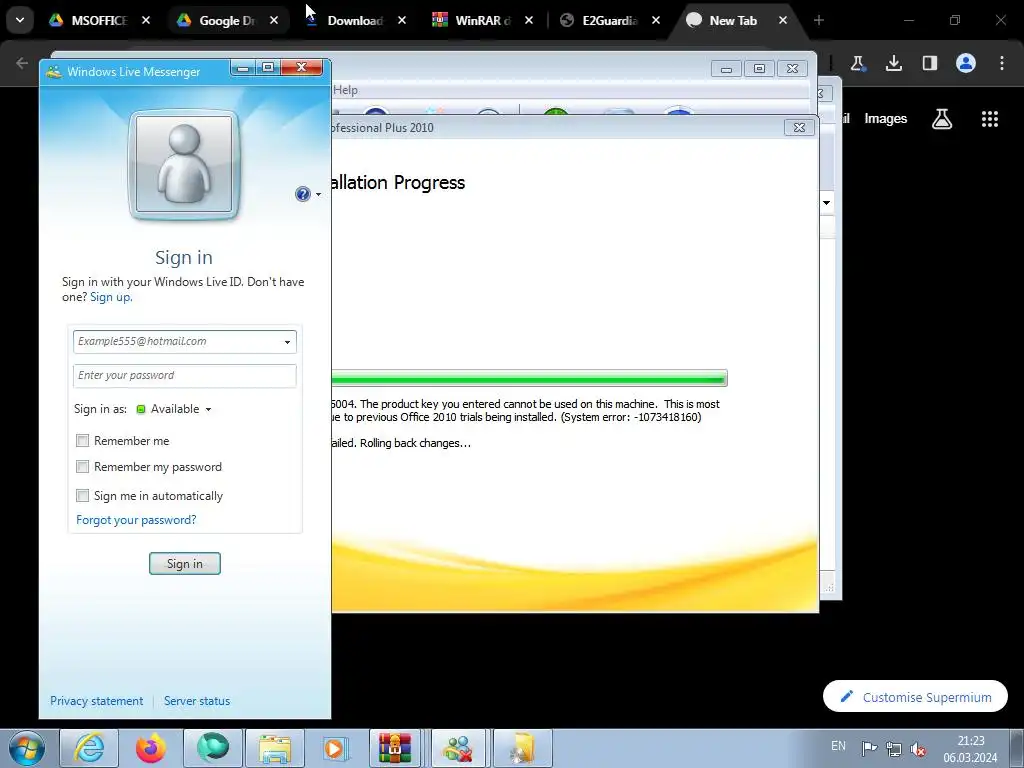Launch Windows Media Player from the taskbar
Image resolution: width=1024 pixels, height=768 pixels.
point(335,748)
